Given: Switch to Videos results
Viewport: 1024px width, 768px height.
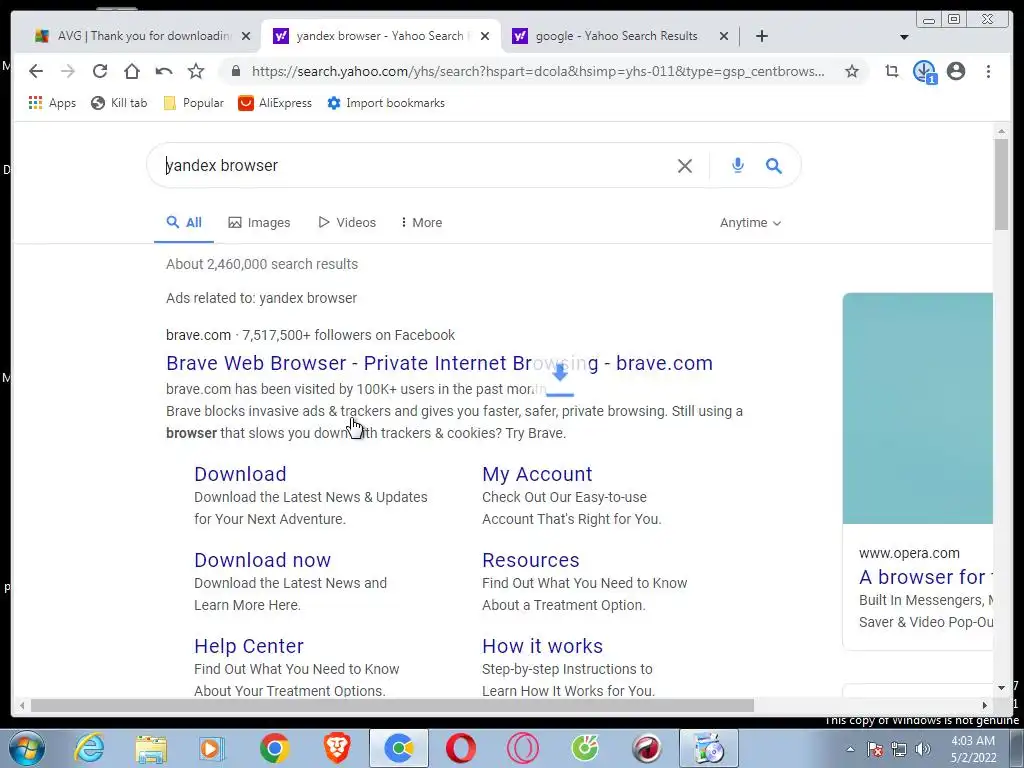Looking at the screenshot, I should pos(347,223).
